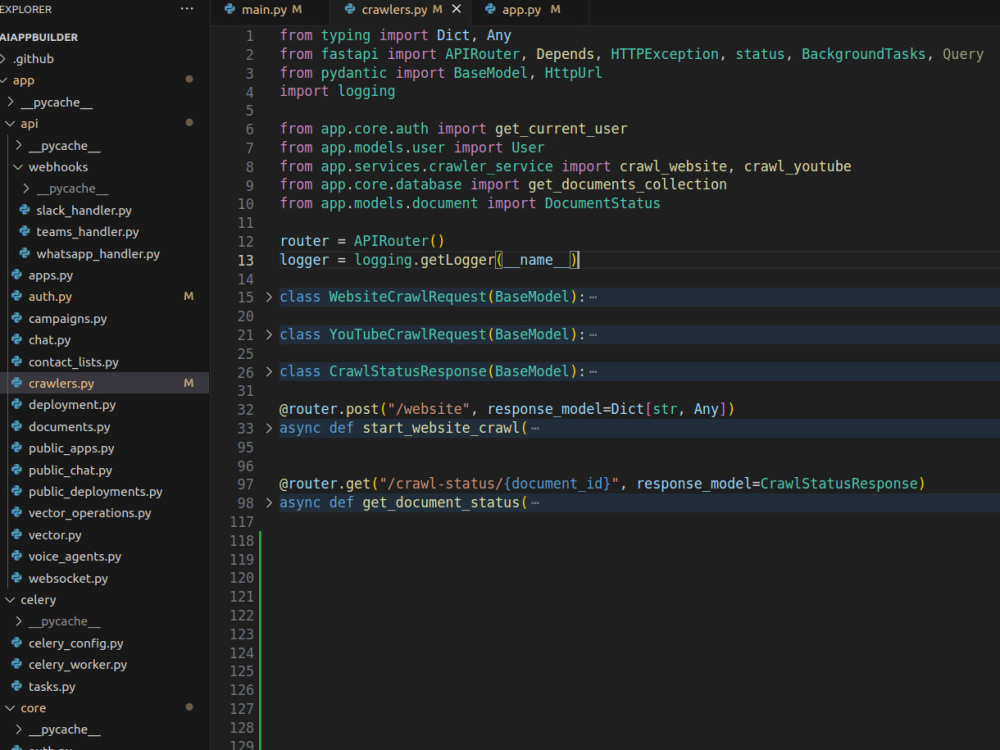Click 'APIRouter()' on line 12
Viewport: 1000px width, 750px height.
pyautogui.click(x=399, y=241)
